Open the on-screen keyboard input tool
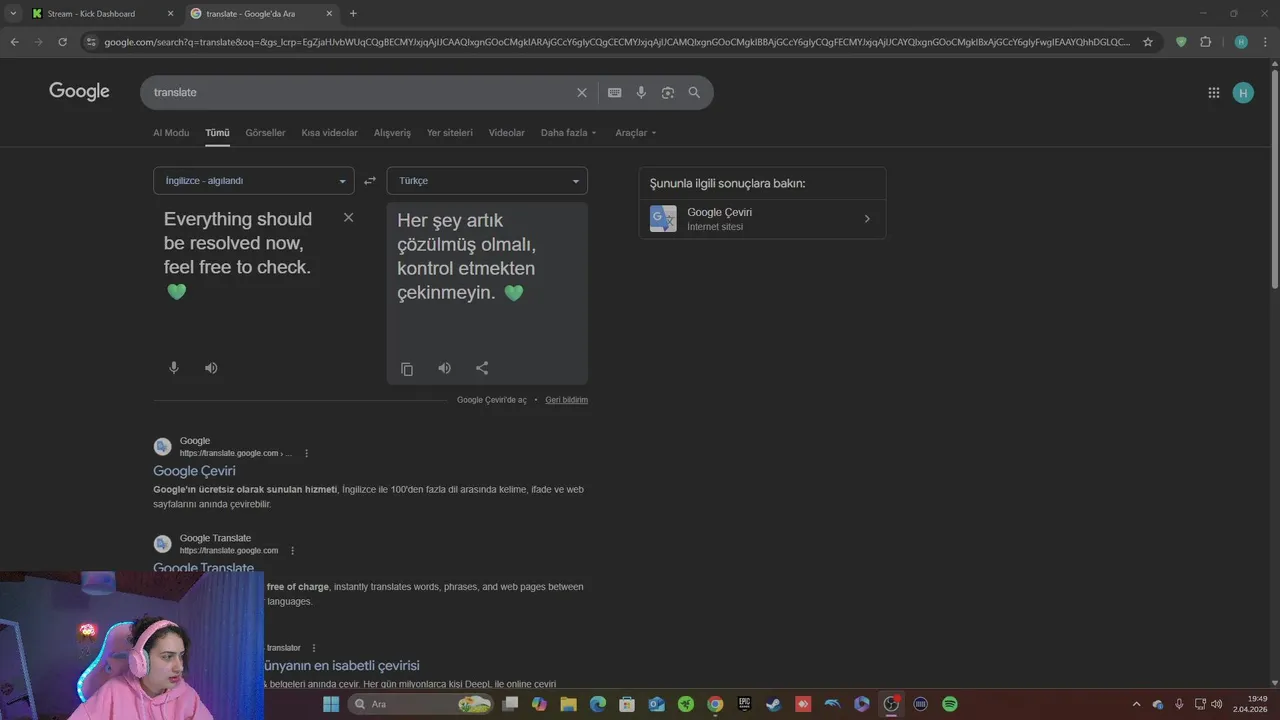The height and width of the screenshot is (720, 1280). click(614, 92)
